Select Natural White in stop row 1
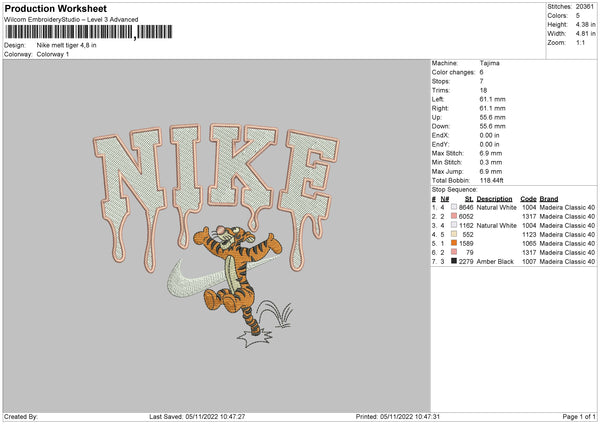This screenshot has width=600, height=424. click(497, 207)
